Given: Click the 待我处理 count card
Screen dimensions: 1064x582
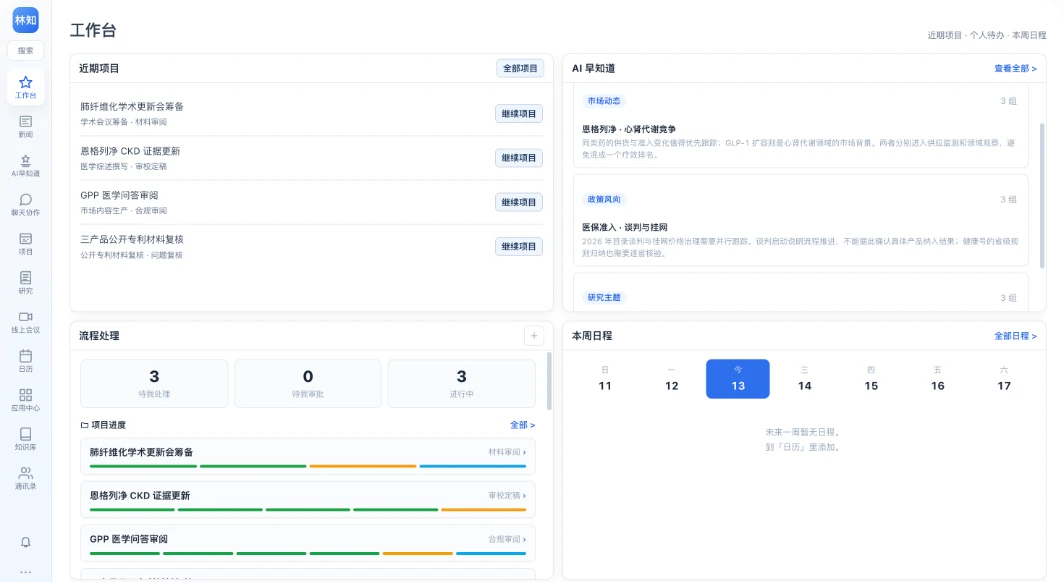Looking at the screenshot, I should [154, 383].
